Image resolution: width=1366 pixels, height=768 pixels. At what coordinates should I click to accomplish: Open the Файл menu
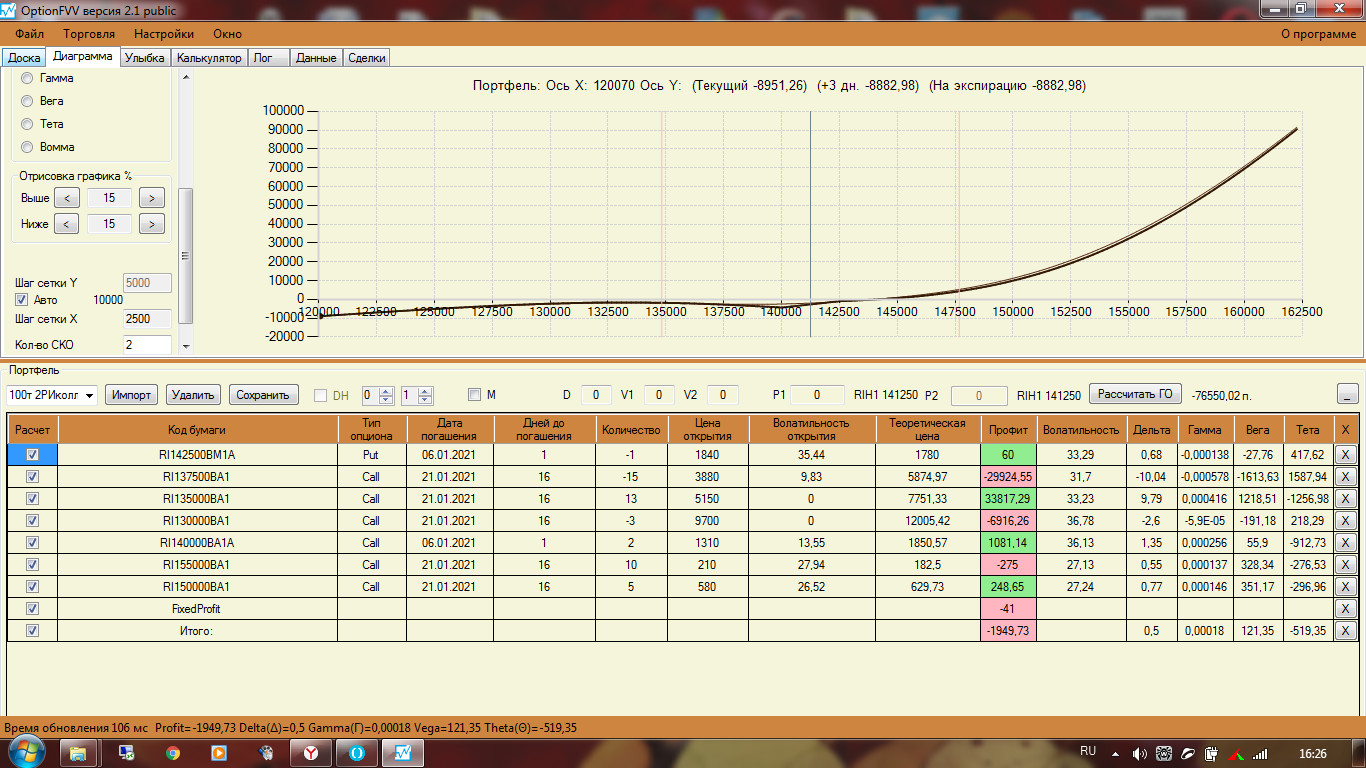pyautogui.click(x=30, y=34)
